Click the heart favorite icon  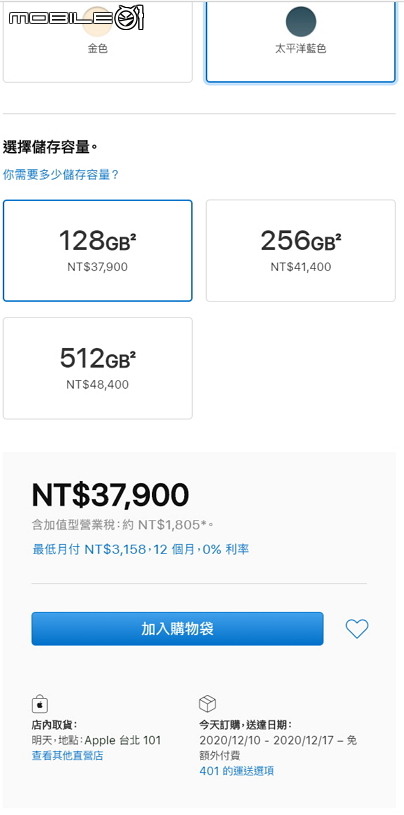357,629
